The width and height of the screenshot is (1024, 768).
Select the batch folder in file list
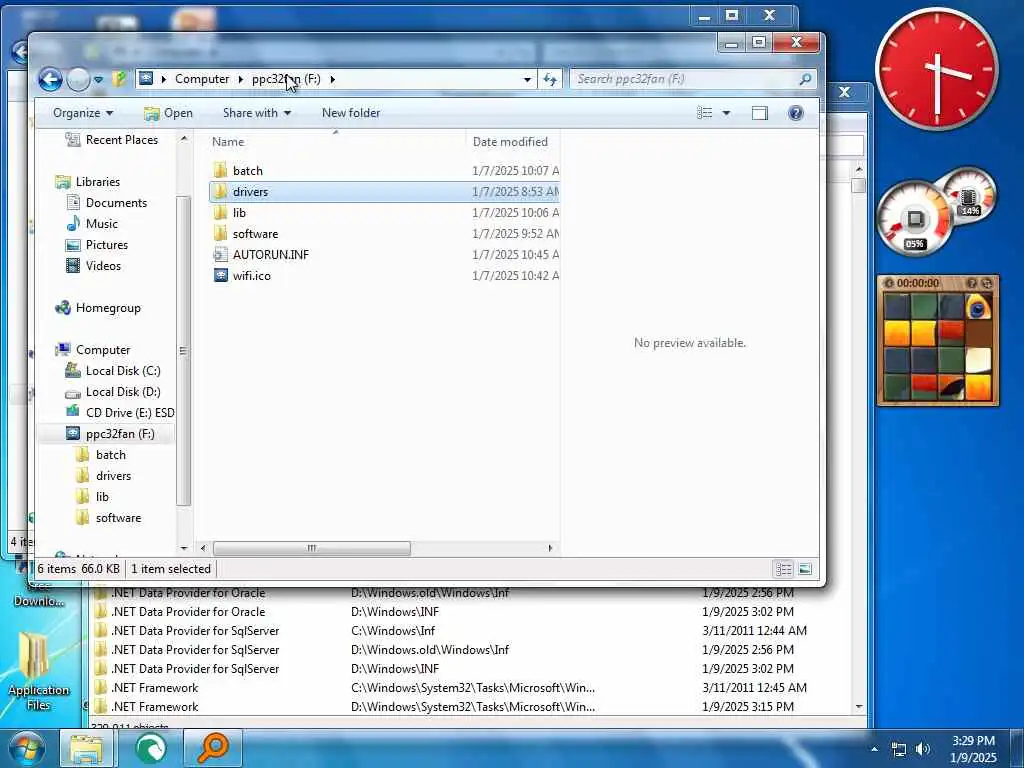click(x=248, y=171)
